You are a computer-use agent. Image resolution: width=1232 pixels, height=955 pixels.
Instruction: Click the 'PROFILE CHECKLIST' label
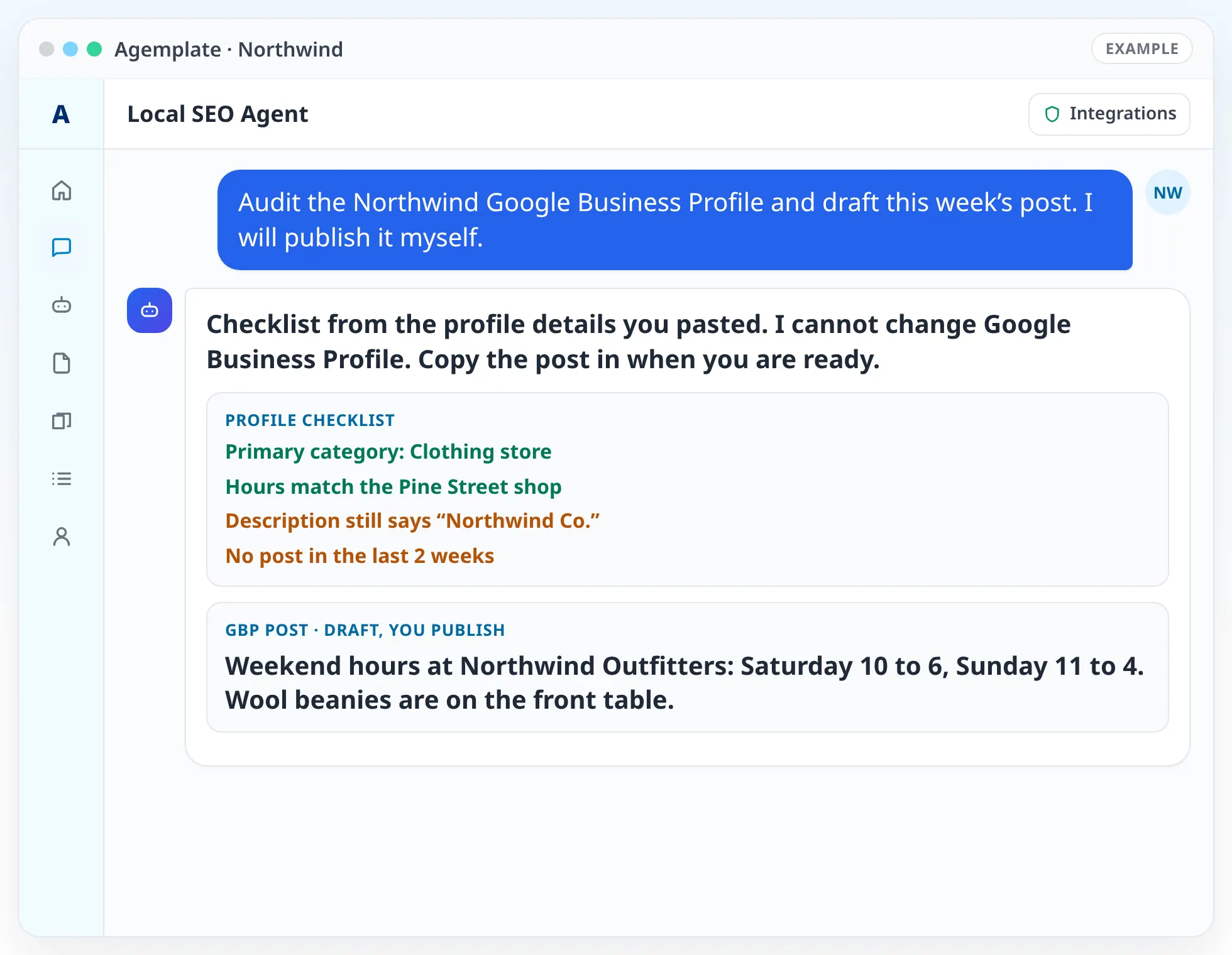tap(310, 420)
